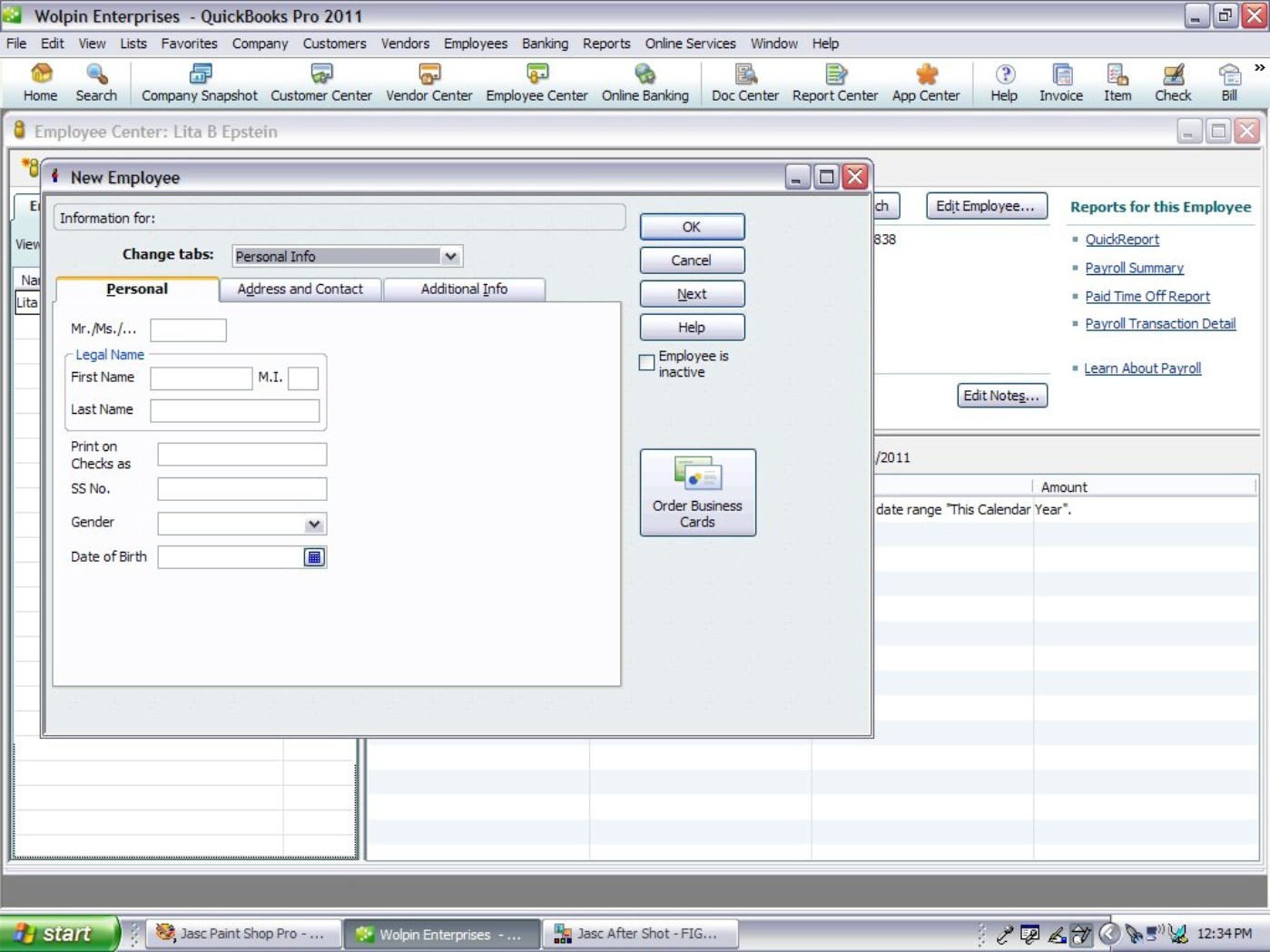
Task: Switch to Address and Contact tab
Action: [x=300, y=289]
